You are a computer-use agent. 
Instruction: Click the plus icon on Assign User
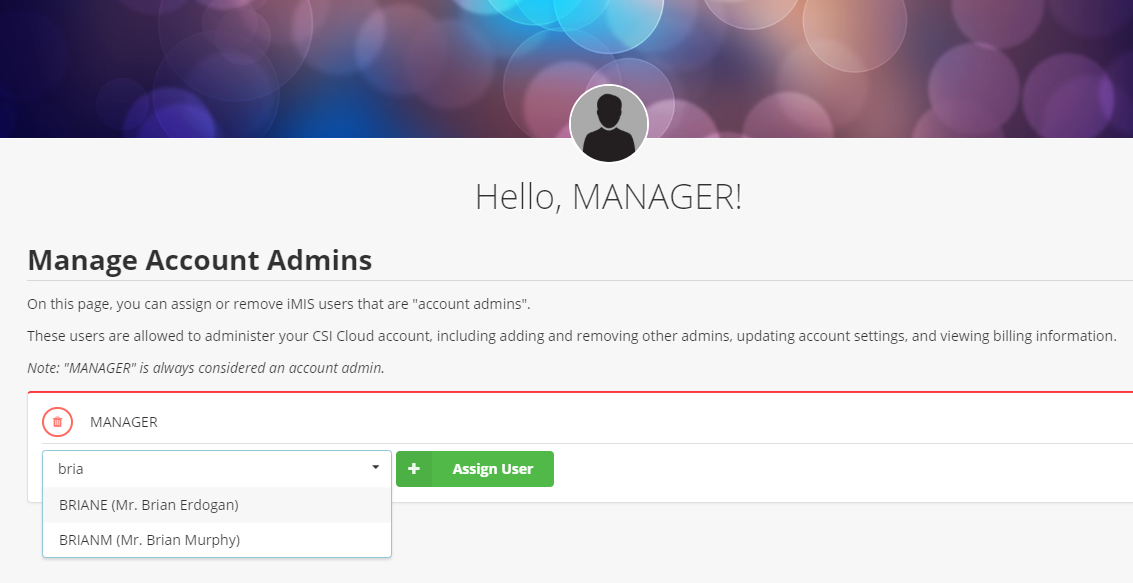click(x=414, y=469)
